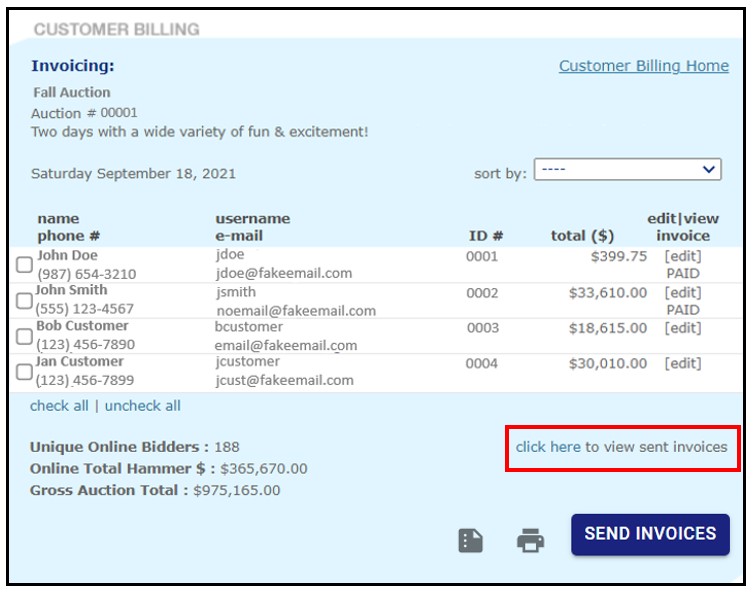Click username jsmith
This screenshot has width=754, height=592.
(x=236, y=292)
